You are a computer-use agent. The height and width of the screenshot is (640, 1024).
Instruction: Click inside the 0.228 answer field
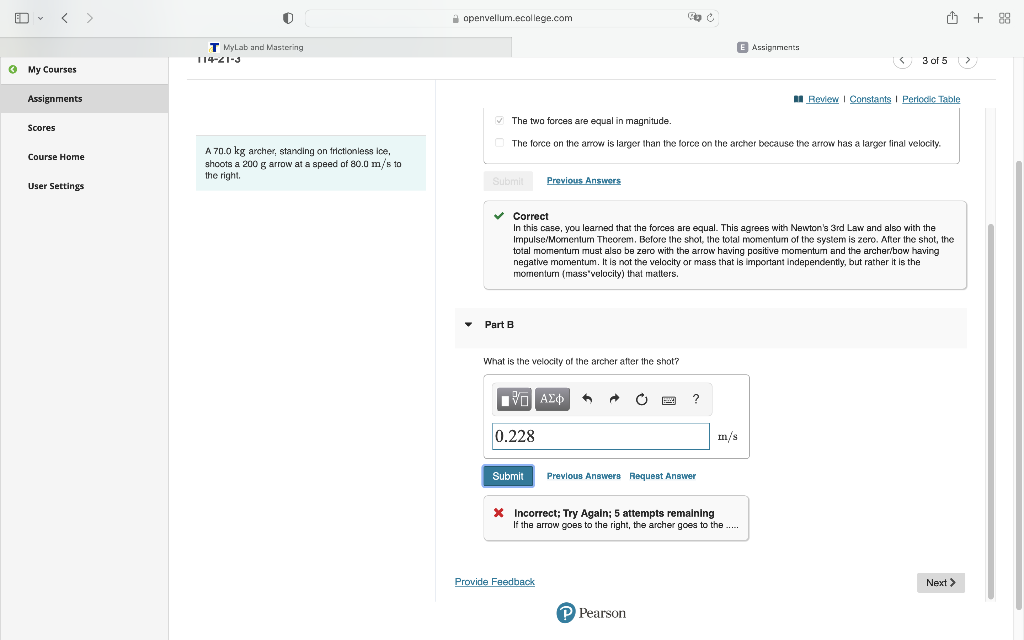click(600, 435)
